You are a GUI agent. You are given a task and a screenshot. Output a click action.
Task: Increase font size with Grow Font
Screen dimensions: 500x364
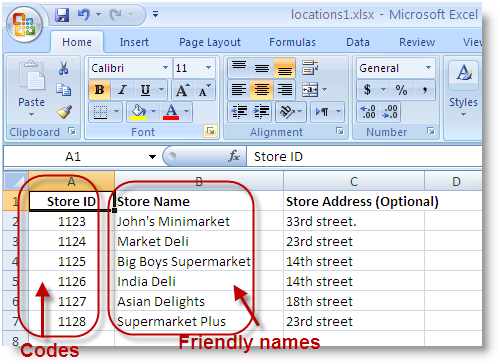click(x=182, y=90)
